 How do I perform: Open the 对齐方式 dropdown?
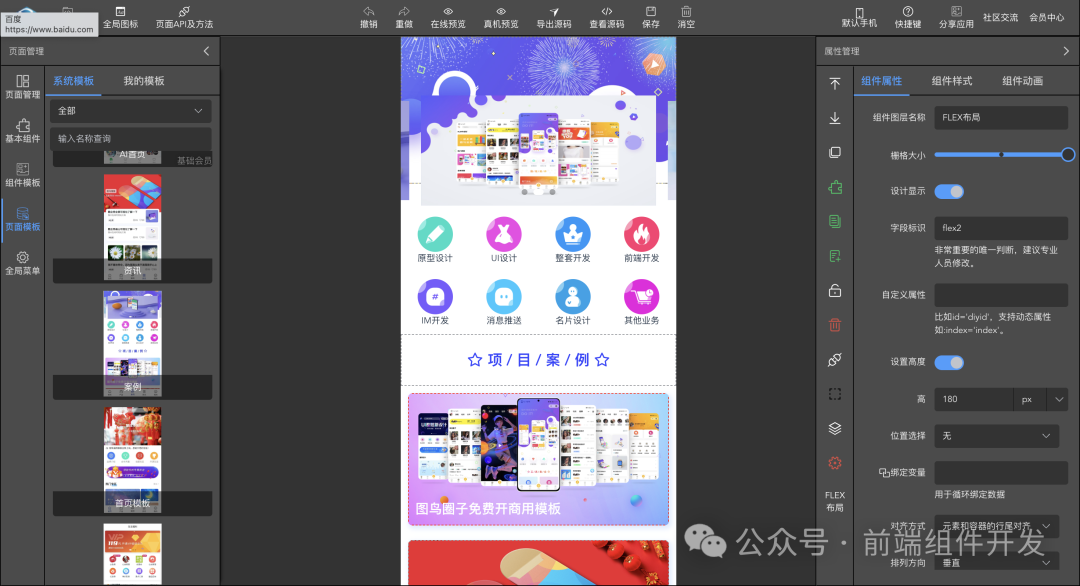click(996, 526)
